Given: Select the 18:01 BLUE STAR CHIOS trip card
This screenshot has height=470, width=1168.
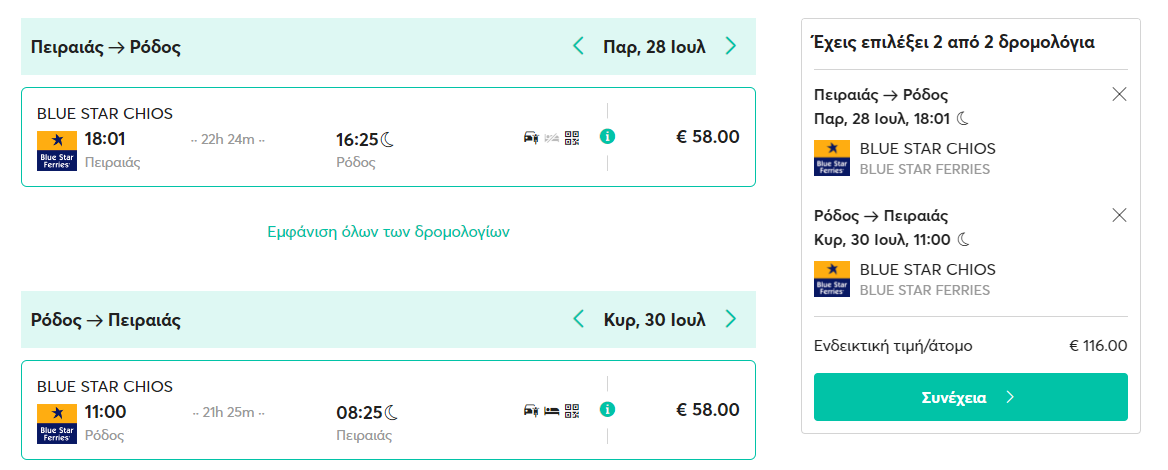Looking at the screenshot, I should pos(388,137).
